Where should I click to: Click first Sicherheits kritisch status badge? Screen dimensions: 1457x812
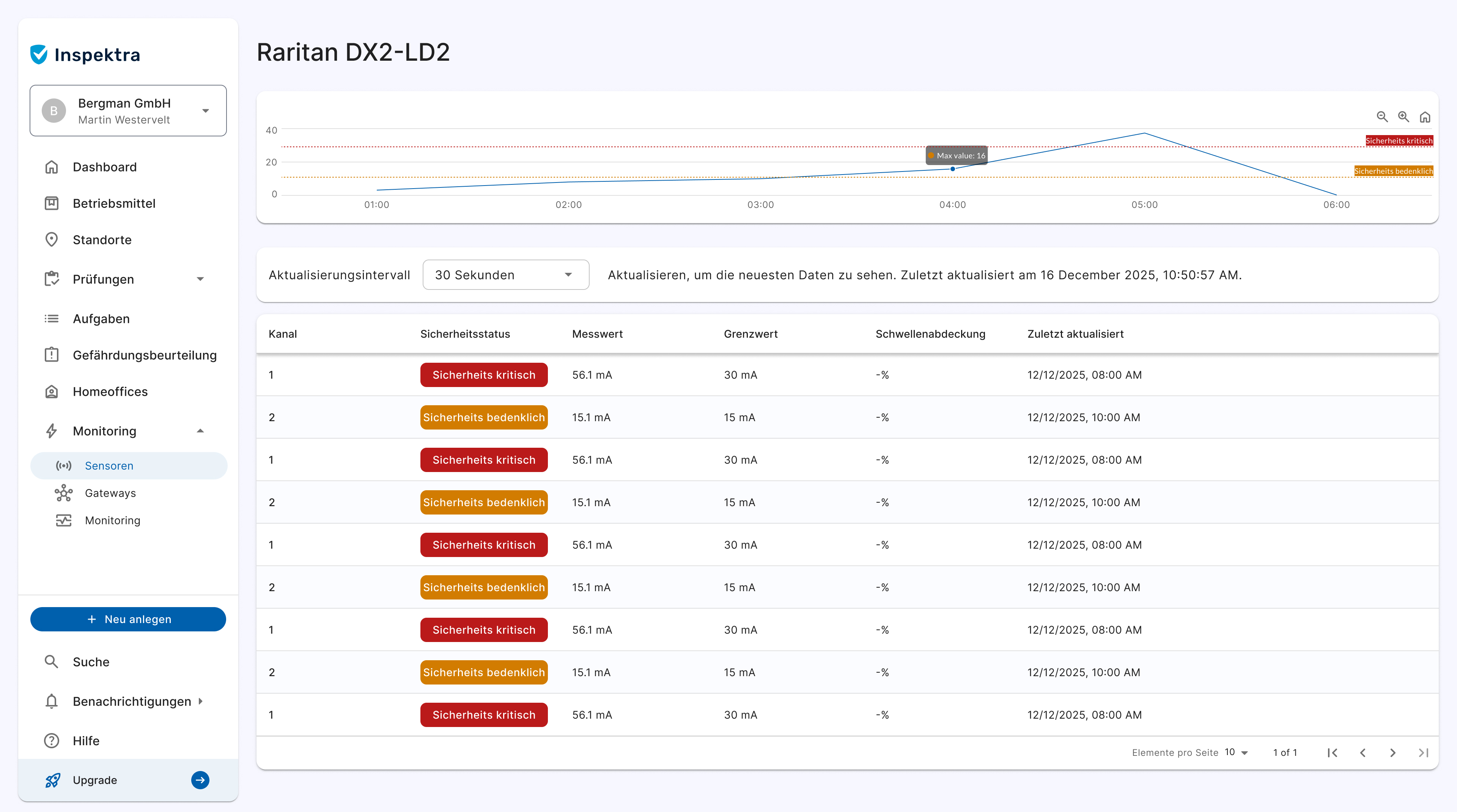(x=484, y=375)
